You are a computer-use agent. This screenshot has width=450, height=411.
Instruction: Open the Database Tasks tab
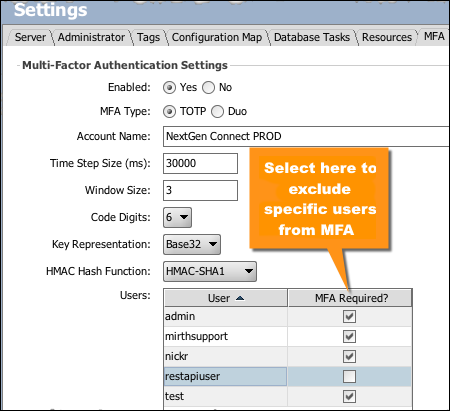(312, 37)
